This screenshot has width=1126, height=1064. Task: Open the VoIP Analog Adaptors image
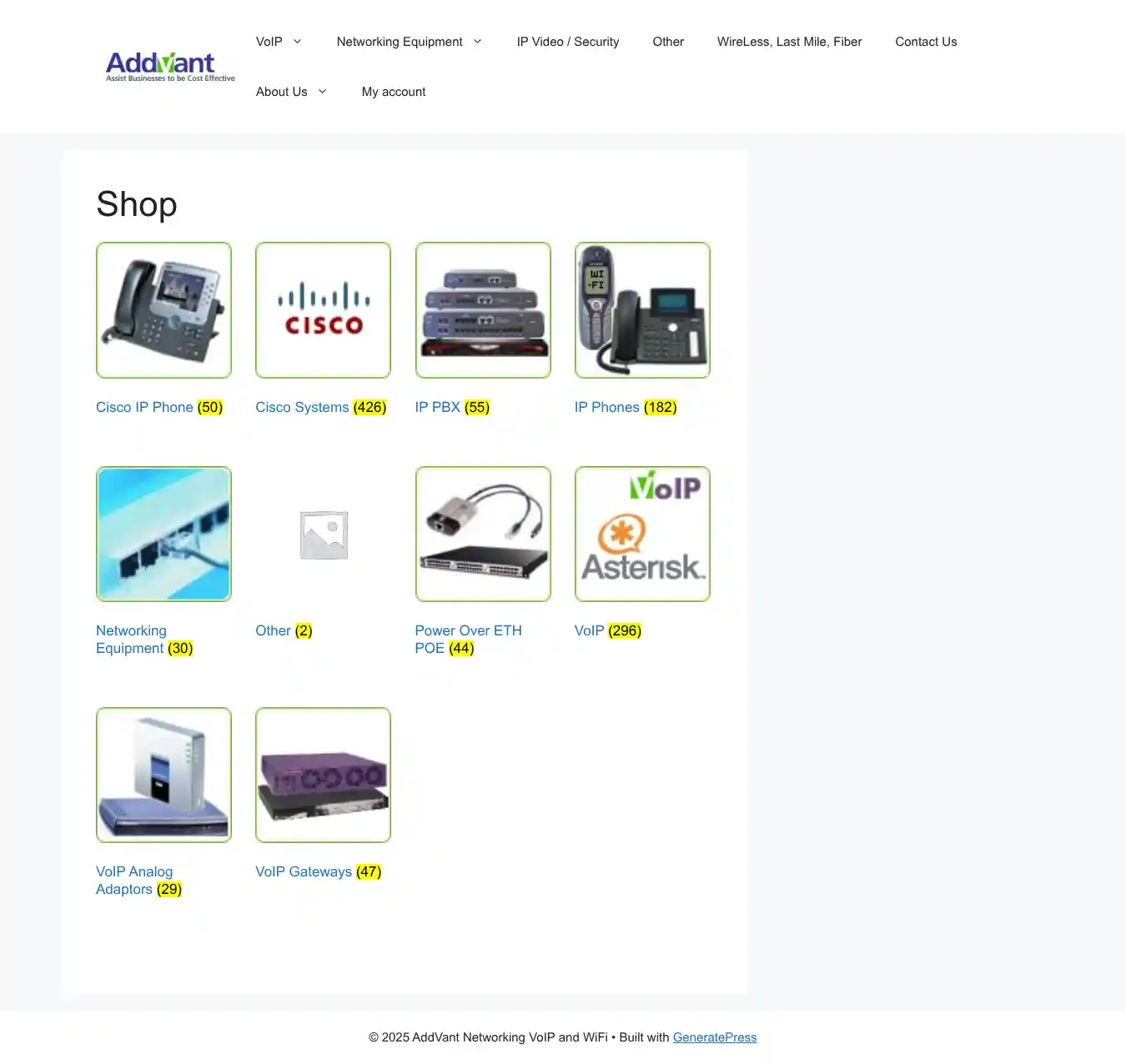pyautogui.click(x=163, y=775)
